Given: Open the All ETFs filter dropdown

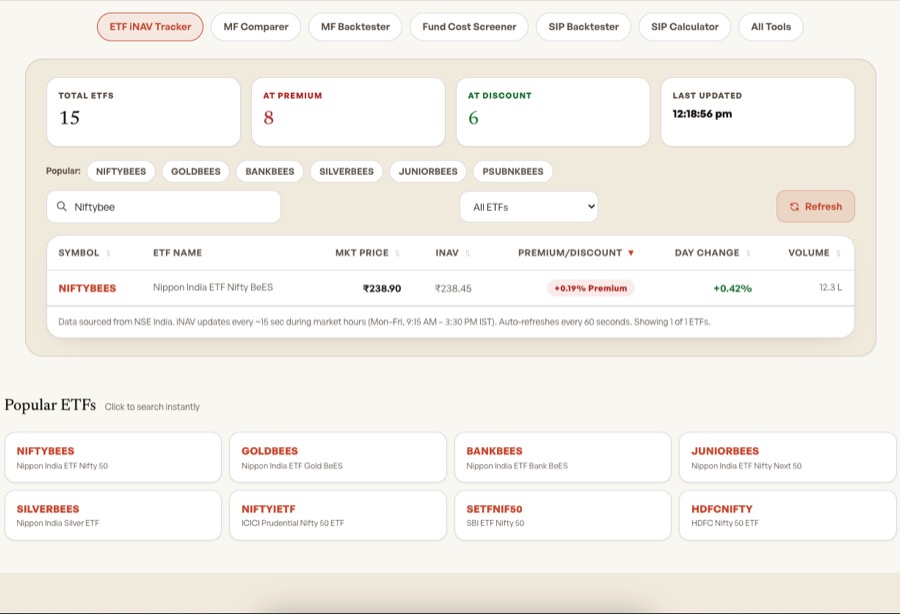Looking at the screenshot, I should coord(529,207).
